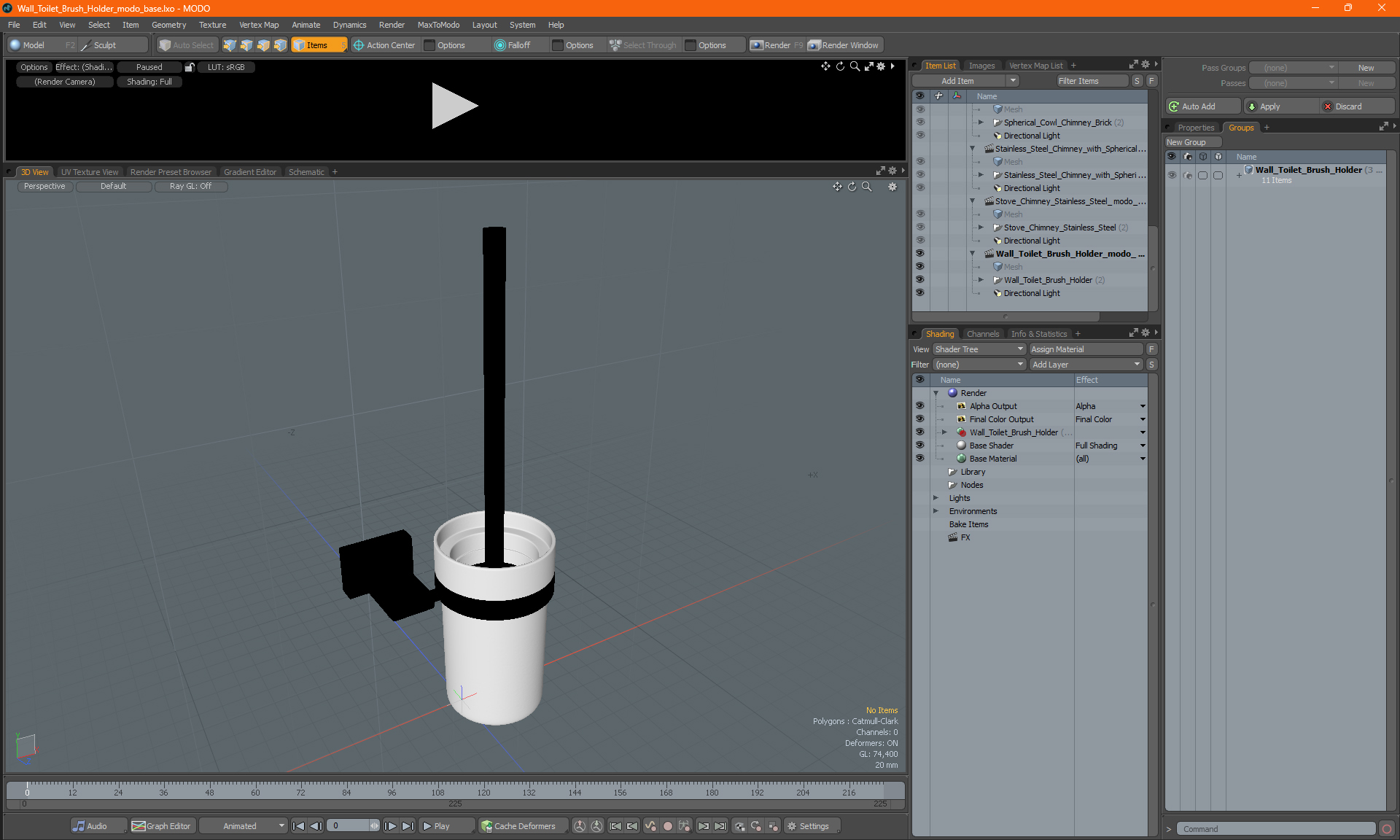Expand Environments in Shader Tree
Viewport: 1400px width, 840px height.
click(x=936, y=511)
